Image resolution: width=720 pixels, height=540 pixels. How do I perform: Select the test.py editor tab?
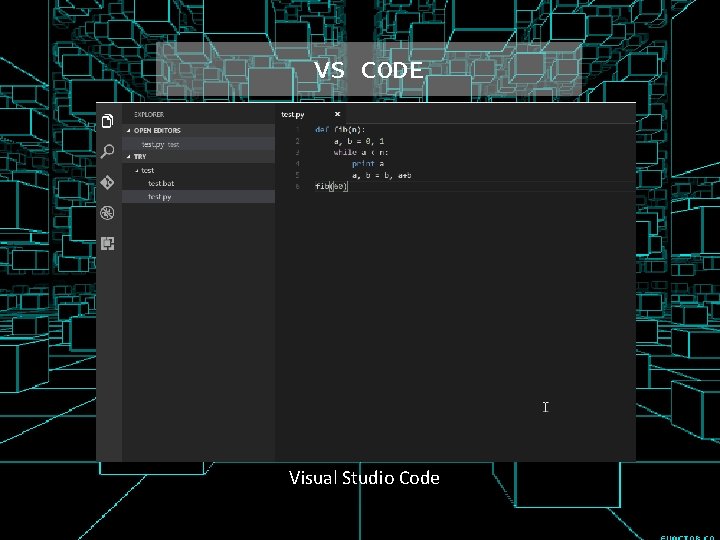310,114
